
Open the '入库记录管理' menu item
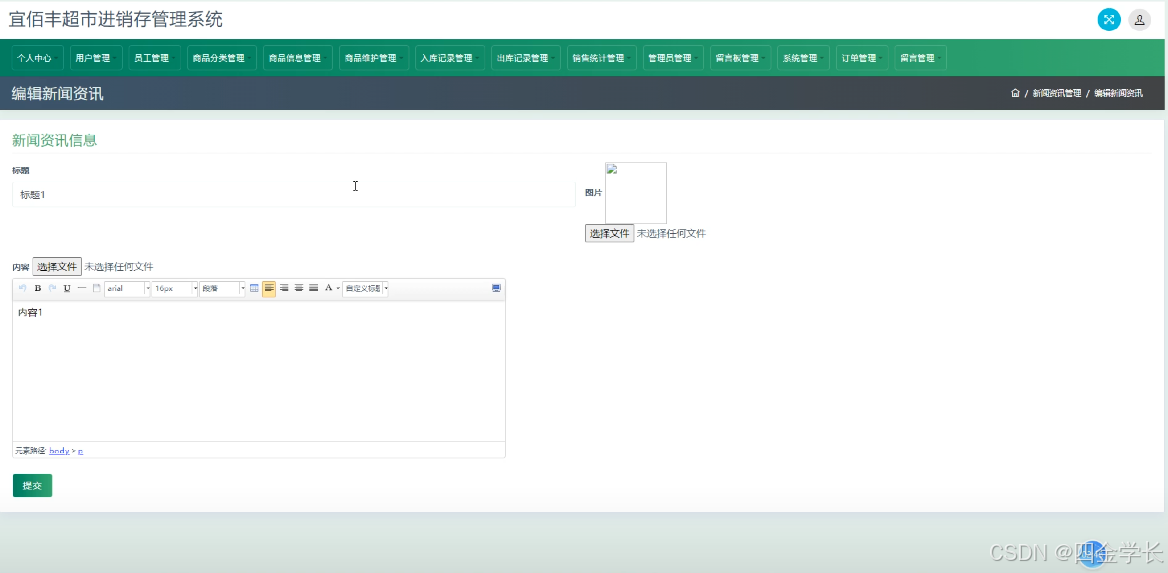[x=450, y=58]
